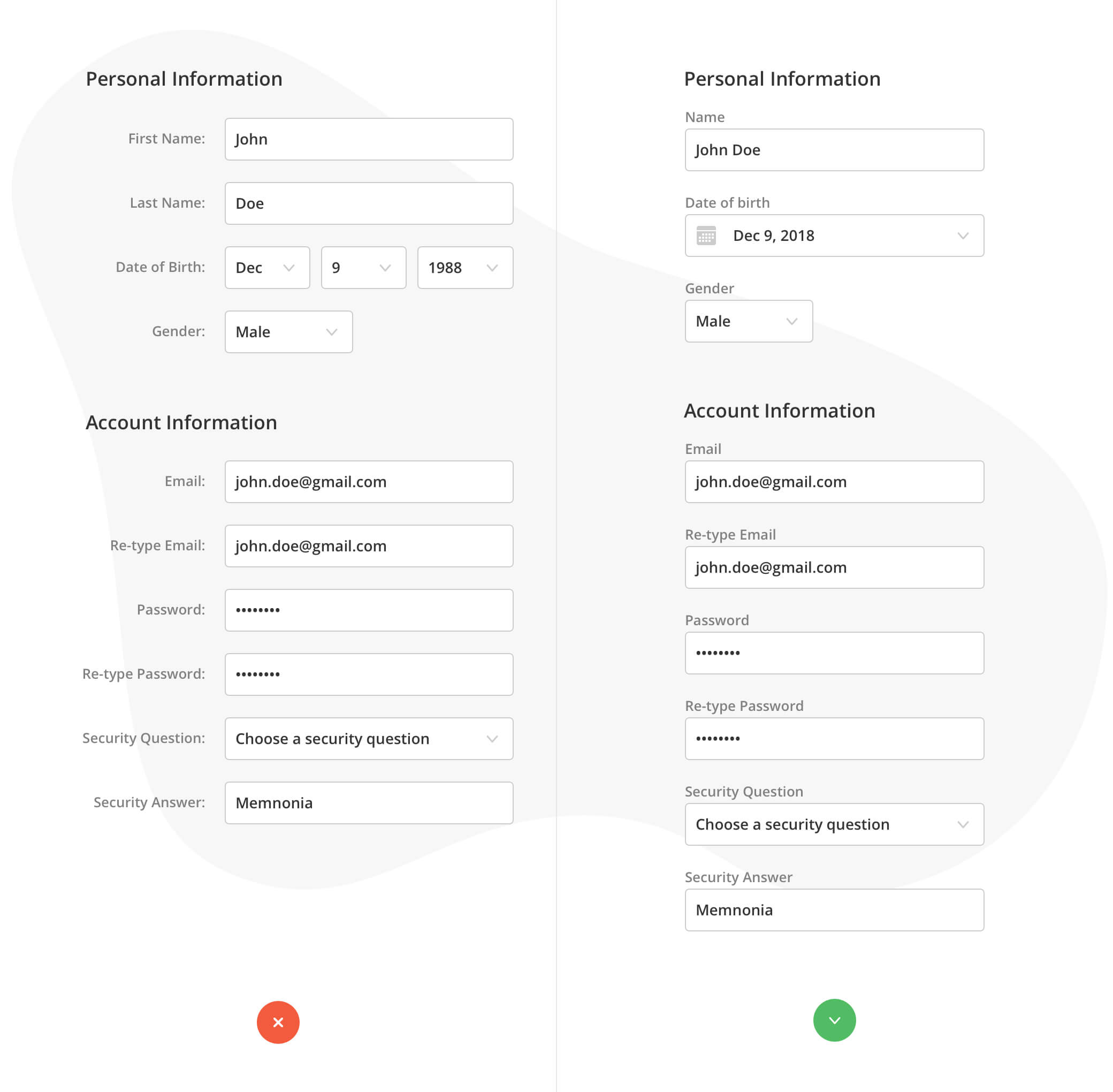The height and width of the screenshot is (1092, 1113).
Task: Select the Security Answer field under its label
Action: pos(834,910)
